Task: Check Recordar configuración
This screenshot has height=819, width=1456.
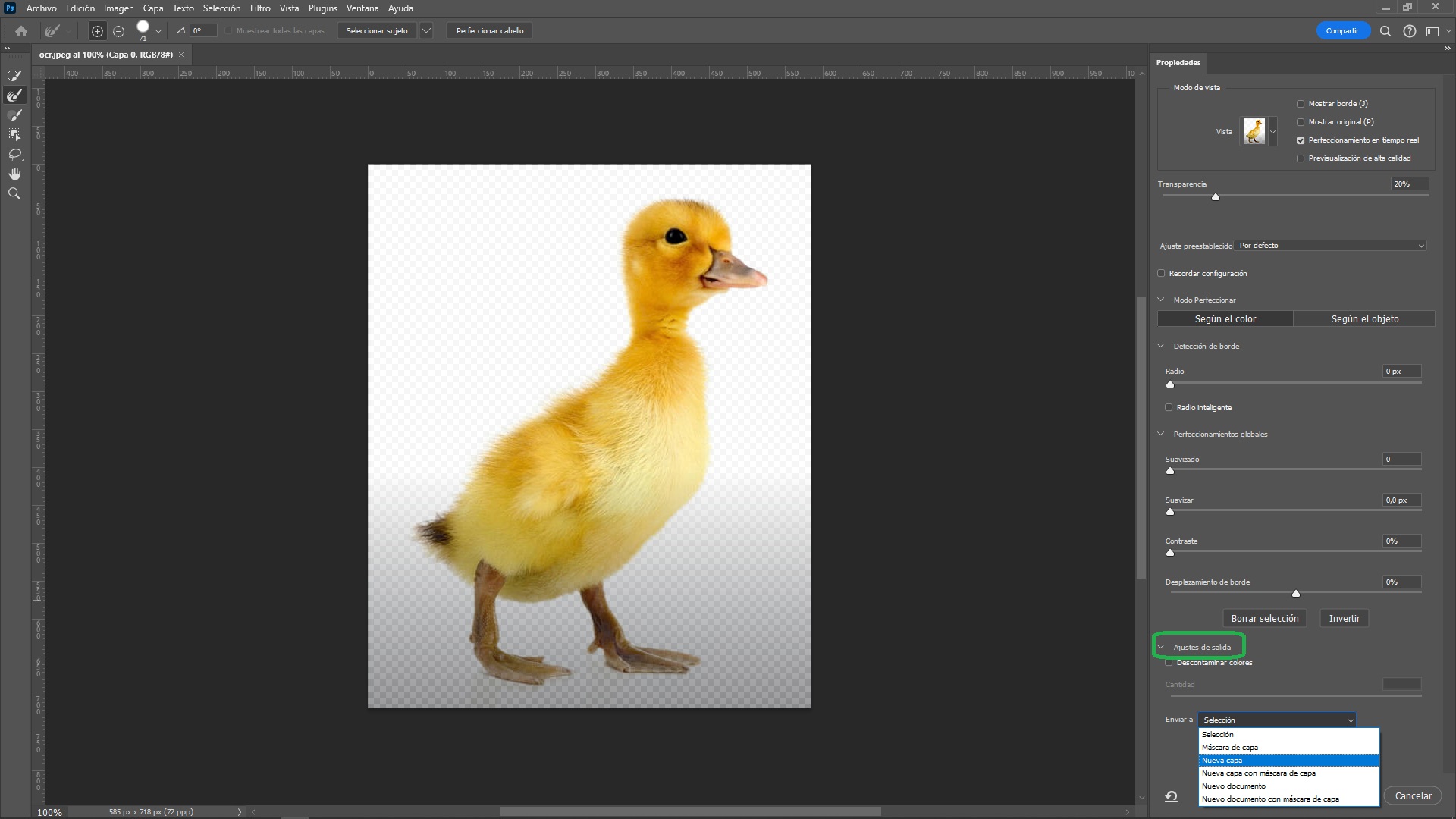Action: click(1161, 274)
